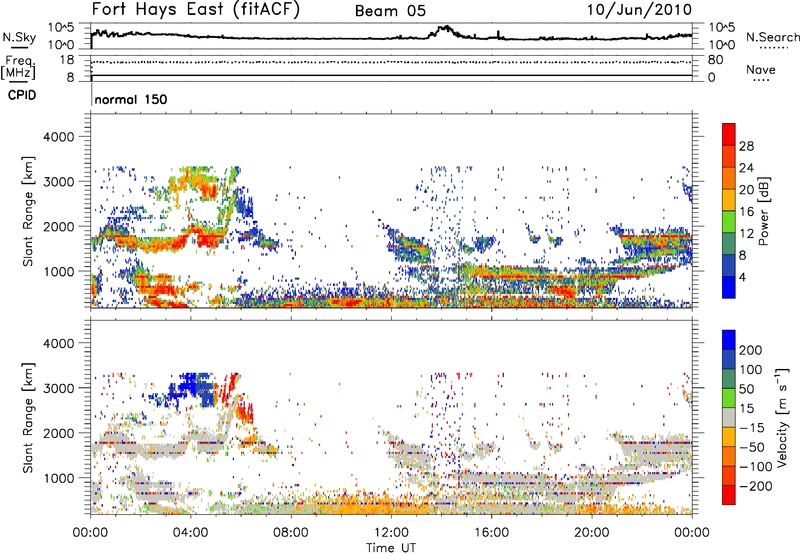The height and width of the screenshot is (554, 800).
Task: Select Slant Range label of the power panel
Action: coord(28,211)
